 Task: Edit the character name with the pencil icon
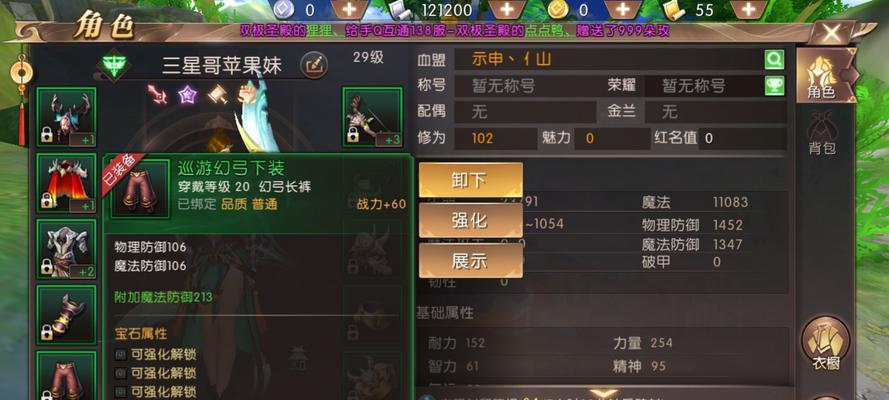pyautogui.click(x=314, y=66)
